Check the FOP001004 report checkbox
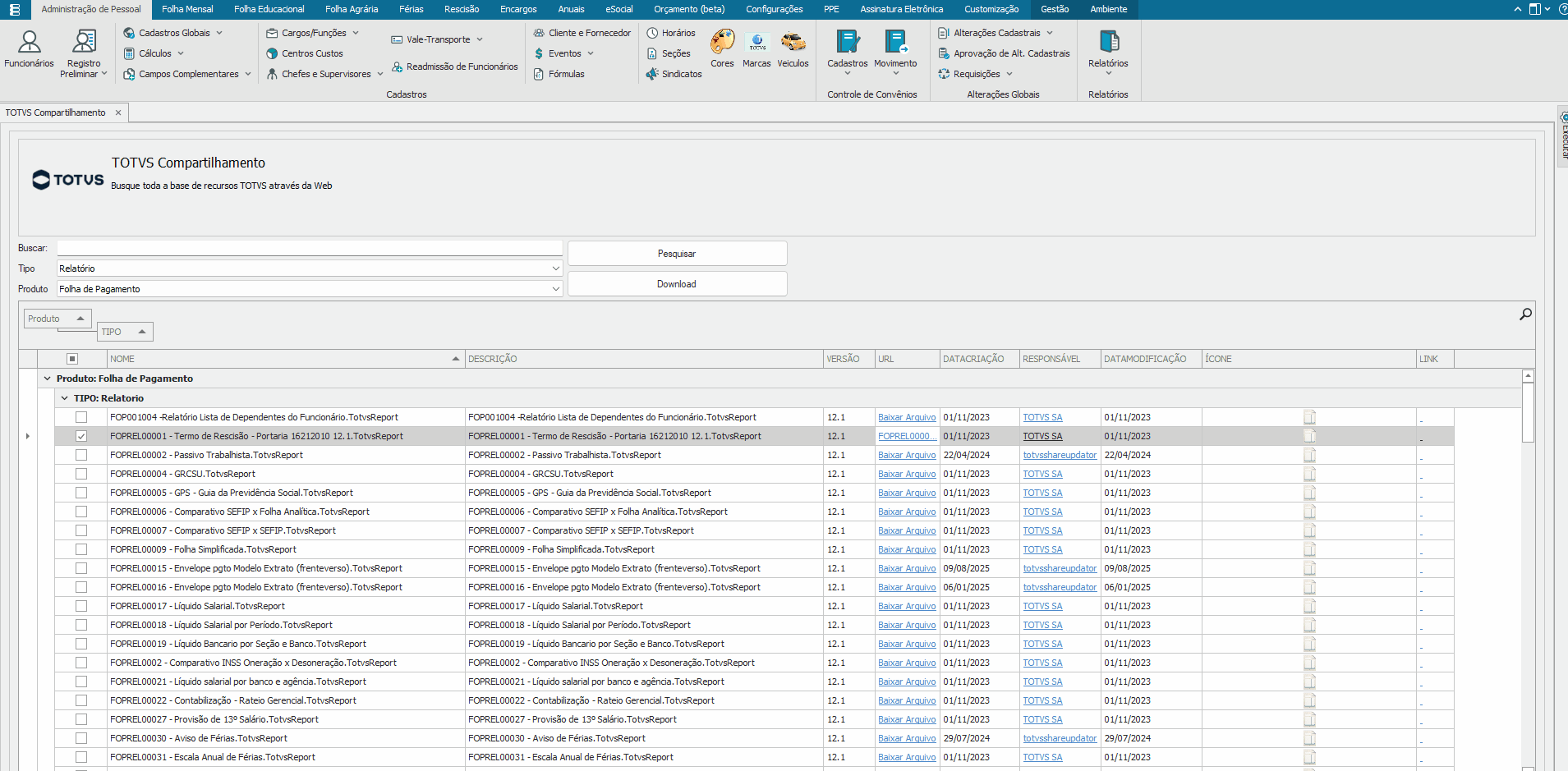The height and width of the screenshot is (771, 1568). point(81,417)
